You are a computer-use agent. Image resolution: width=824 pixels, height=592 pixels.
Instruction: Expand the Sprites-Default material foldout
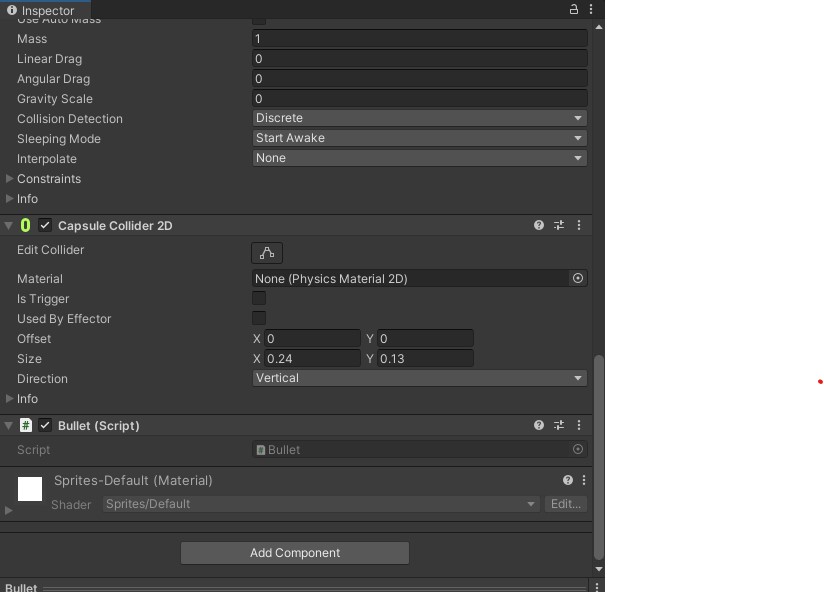pyautogui.click(x=8, y=510)
